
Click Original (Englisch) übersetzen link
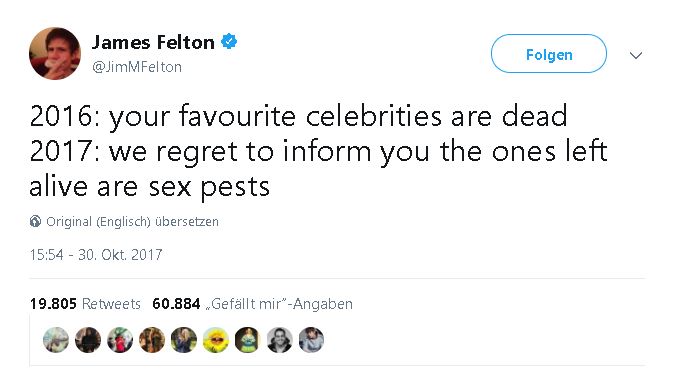pos(132,221)
